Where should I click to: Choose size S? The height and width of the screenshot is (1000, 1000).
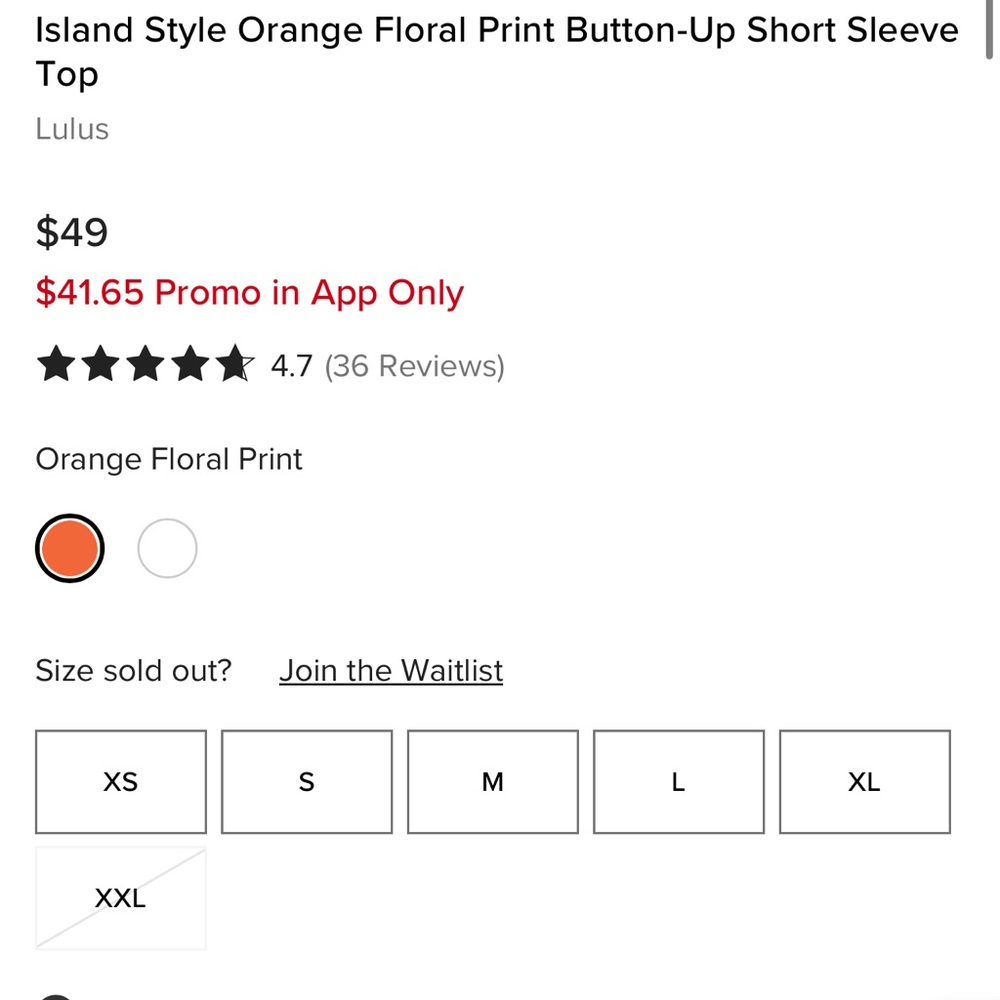307,782
